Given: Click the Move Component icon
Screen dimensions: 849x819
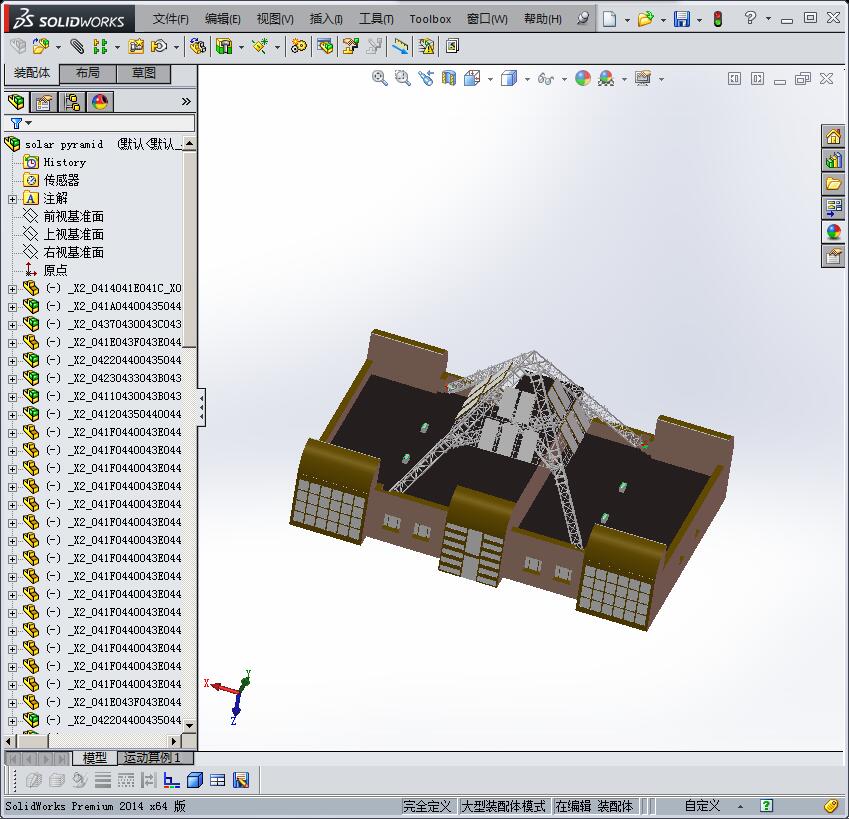Looking at the screenshot, I should coord(159,47).
